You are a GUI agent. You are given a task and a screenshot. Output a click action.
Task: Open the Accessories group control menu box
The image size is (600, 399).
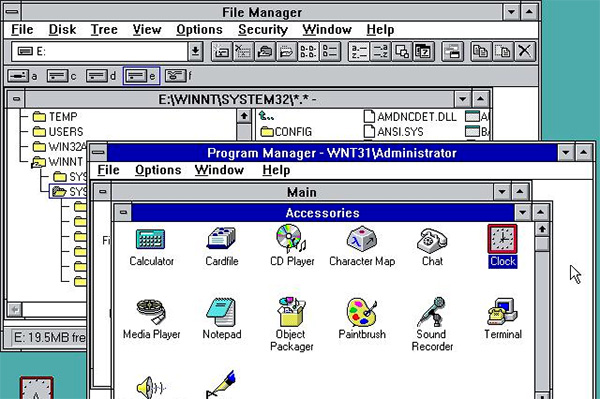tap(123, 212)
